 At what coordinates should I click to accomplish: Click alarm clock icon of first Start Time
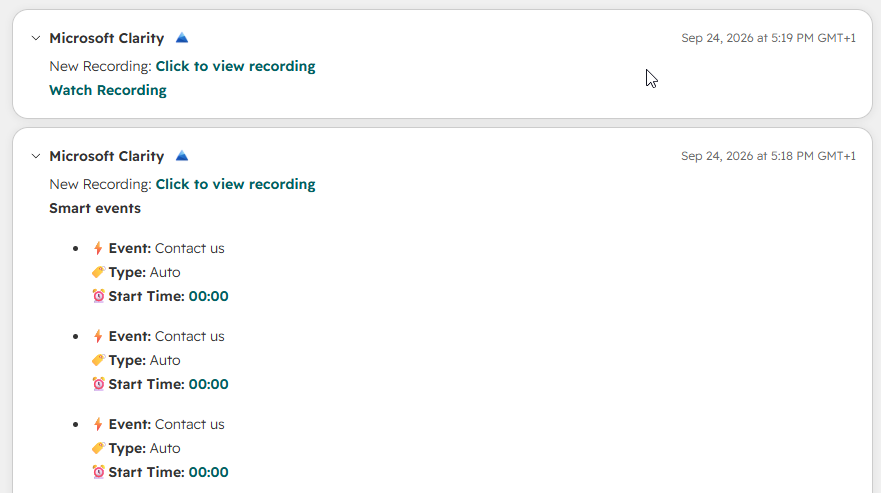pyautogui.click(x=98, y=296)
